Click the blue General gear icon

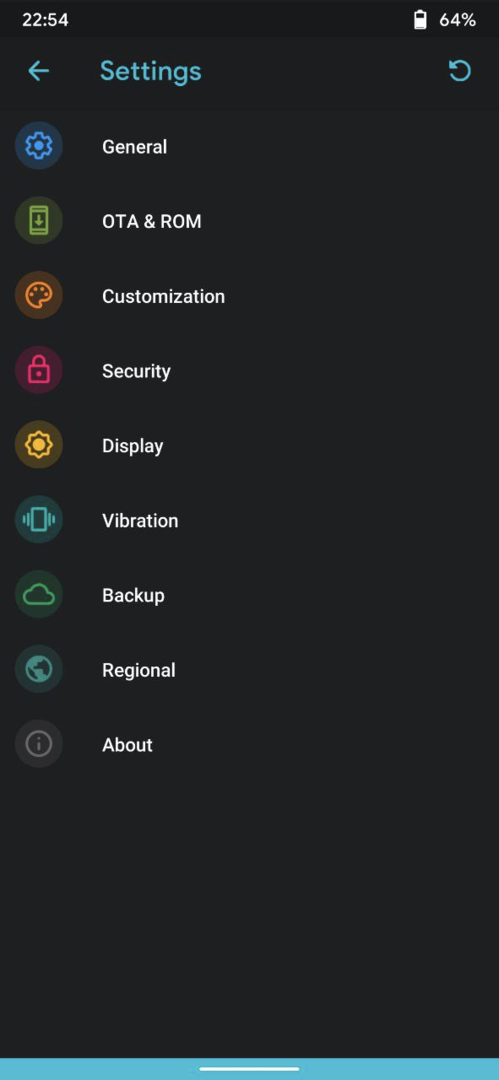pyautogui.click(x=39, y=146)
